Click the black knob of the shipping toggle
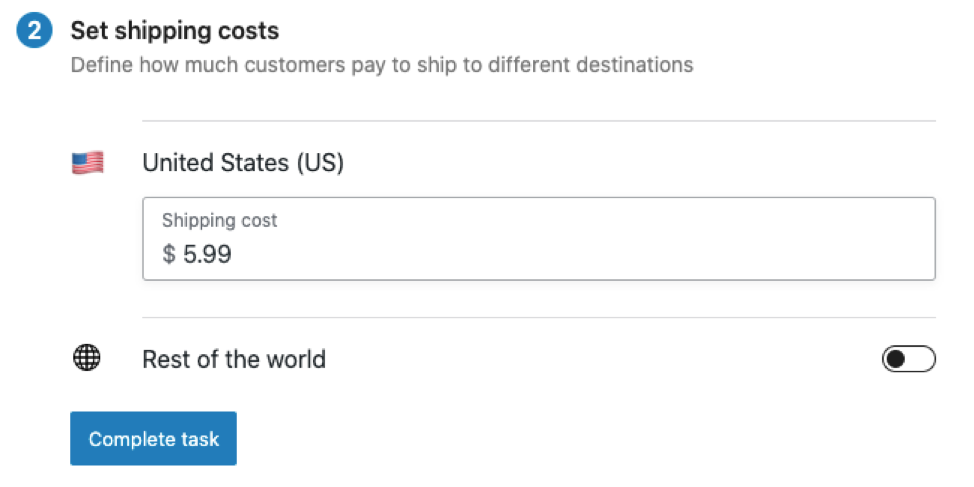The image size is (974, 487). coord(896,359)
